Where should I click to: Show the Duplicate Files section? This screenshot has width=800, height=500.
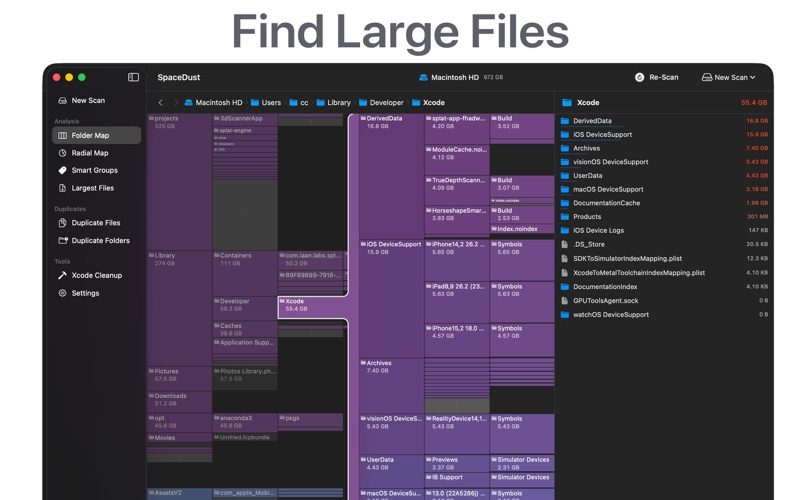coord(96,222)
